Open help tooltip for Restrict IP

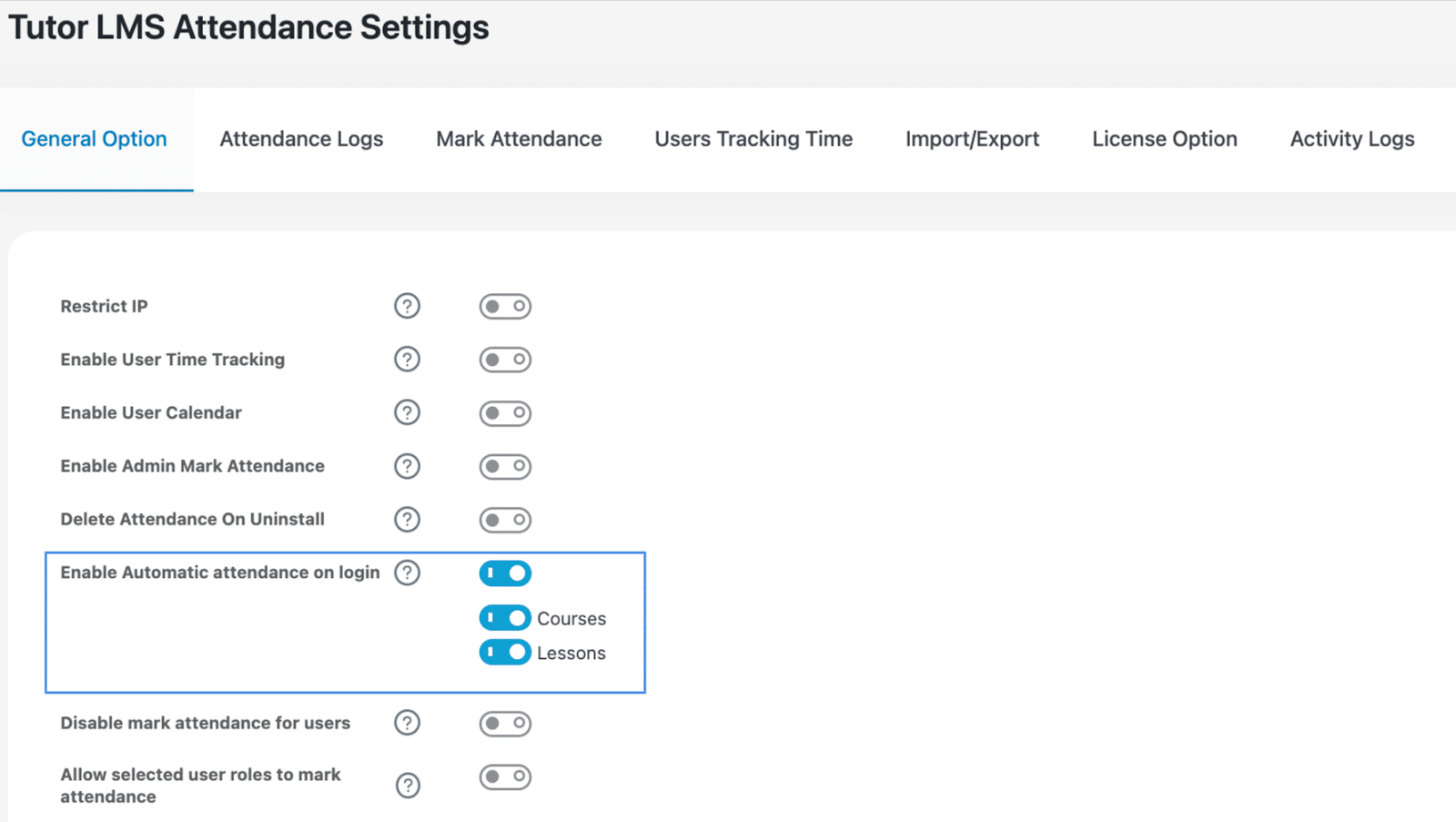coord(407,306)
